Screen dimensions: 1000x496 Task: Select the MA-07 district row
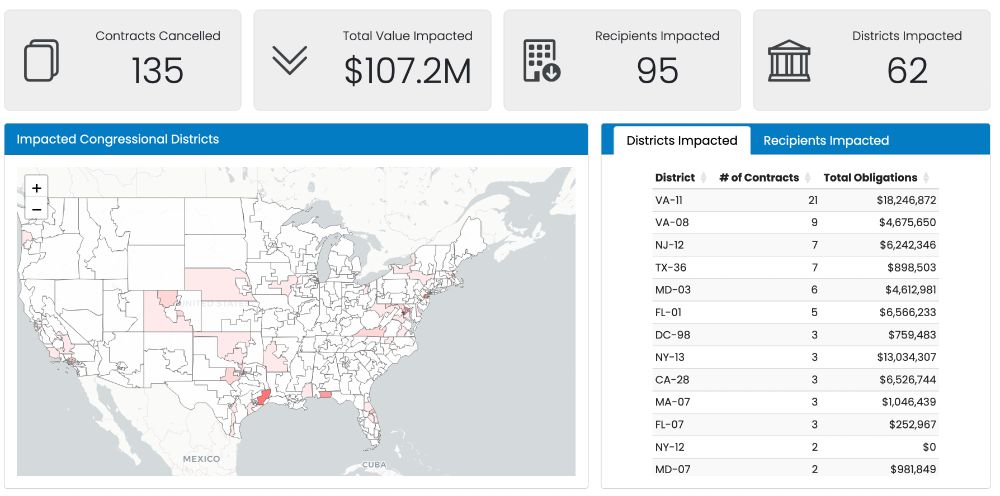coord(795,402)
